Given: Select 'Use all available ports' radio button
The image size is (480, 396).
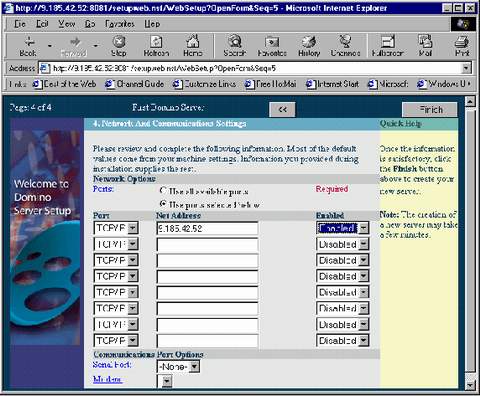Looking at the screenshot, I should [163, 191].
